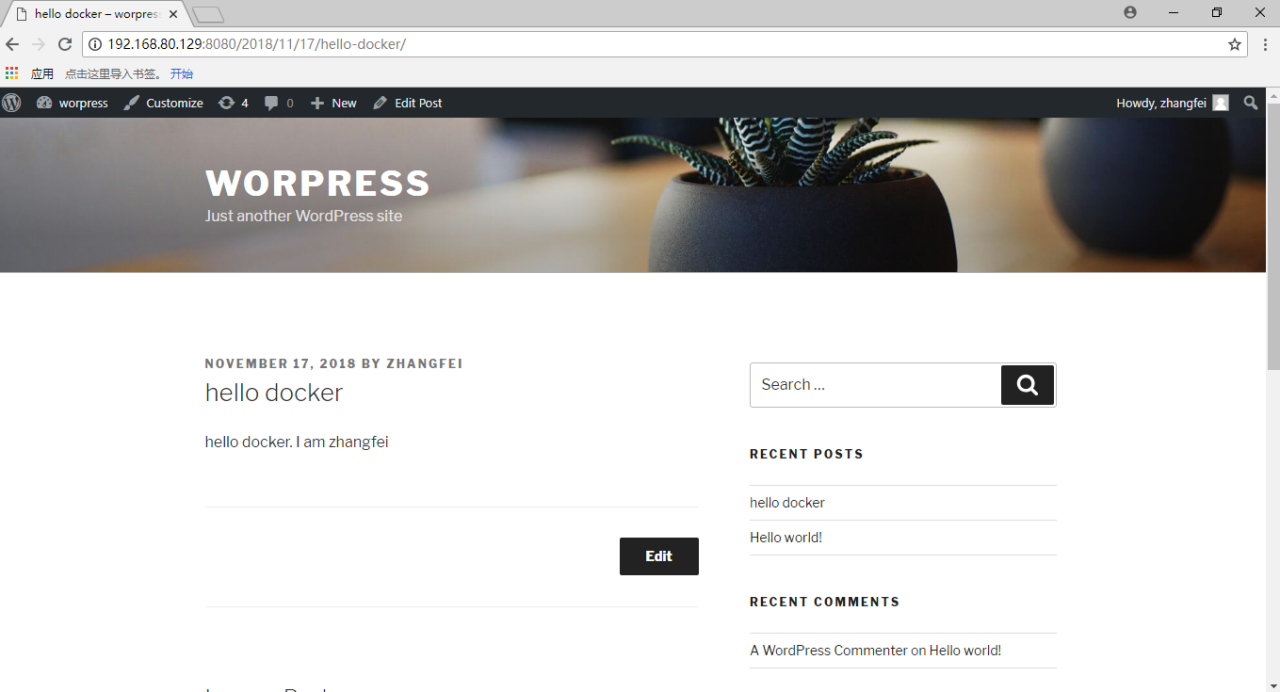This screenshot has width=1280, height=692.
Task: Submit search with magnifier button
Action: point(1027,385)
